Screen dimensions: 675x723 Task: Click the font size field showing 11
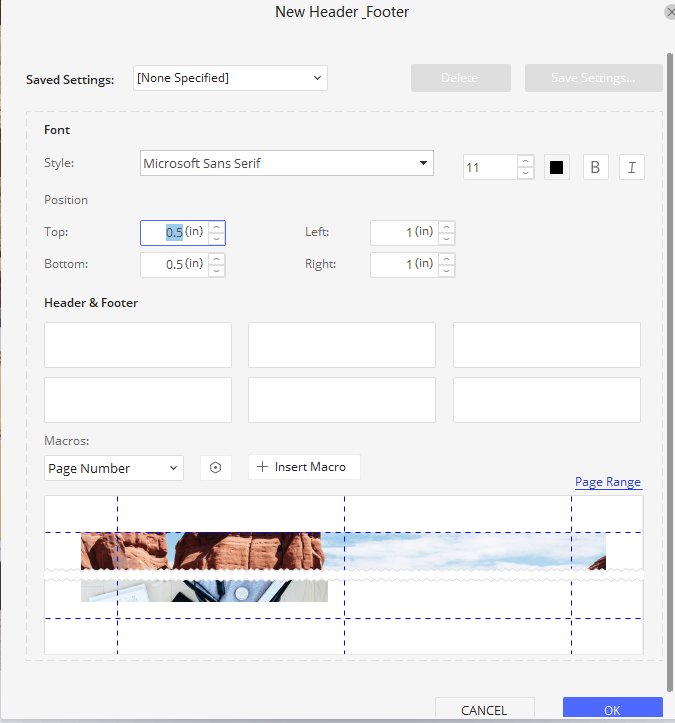[x=491, y=167]
